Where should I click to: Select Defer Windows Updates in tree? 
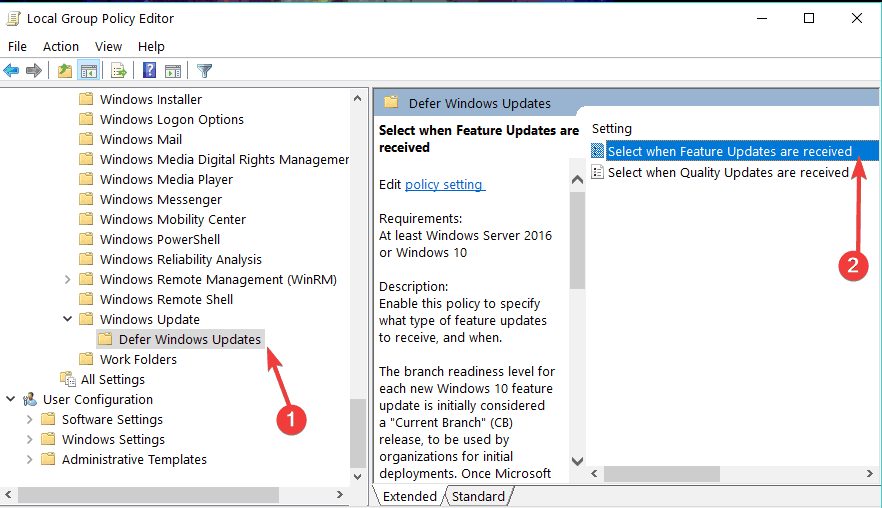190,339
